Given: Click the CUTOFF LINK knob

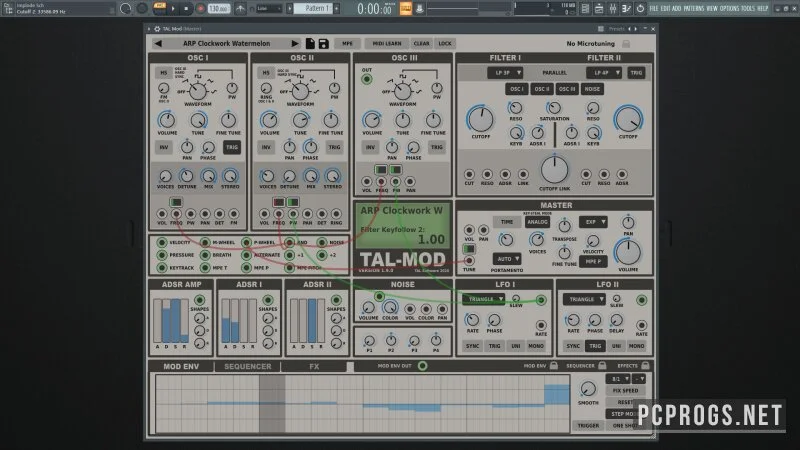Looking at the screenshot, I should coord(555,170).
